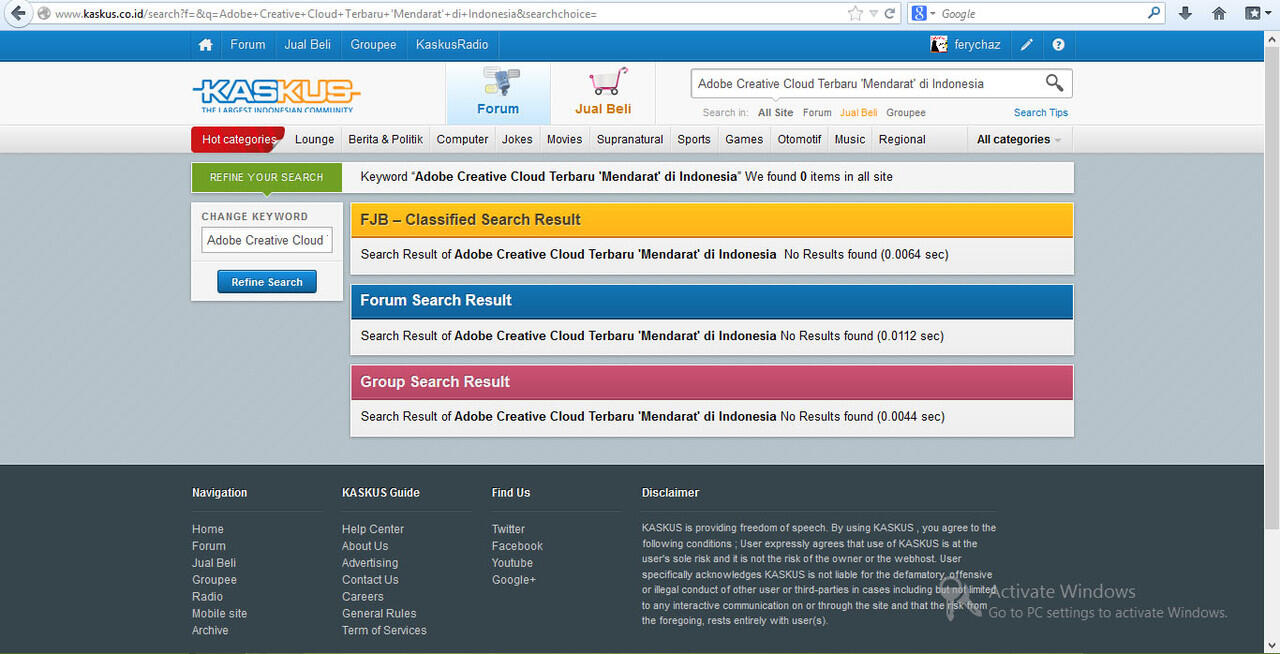
Task: Click the Change Keyword input field
Action: [x=267, y=240]
